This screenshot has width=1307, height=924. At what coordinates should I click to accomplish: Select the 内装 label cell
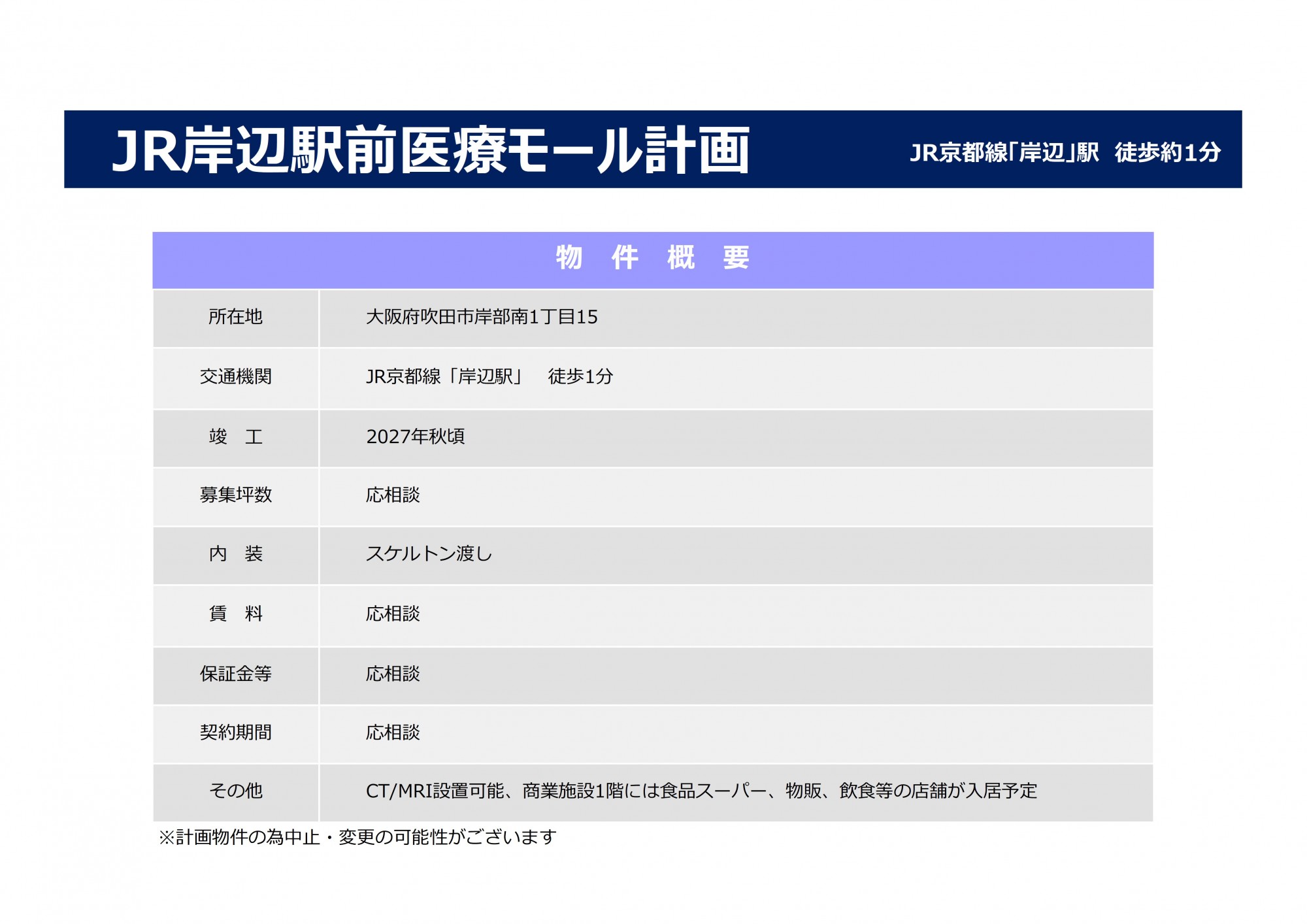(x=235, y=554)
